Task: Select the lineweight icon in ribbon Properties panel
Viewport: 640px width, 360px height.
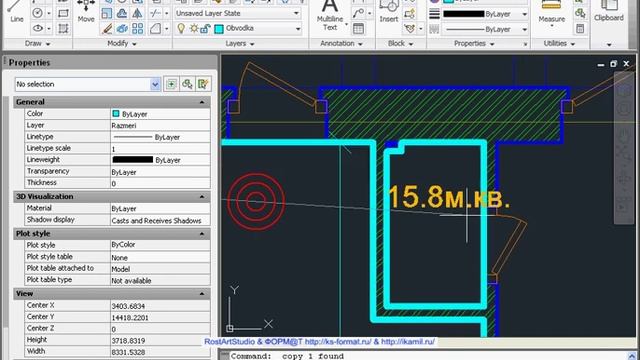Action: [434, 14]
